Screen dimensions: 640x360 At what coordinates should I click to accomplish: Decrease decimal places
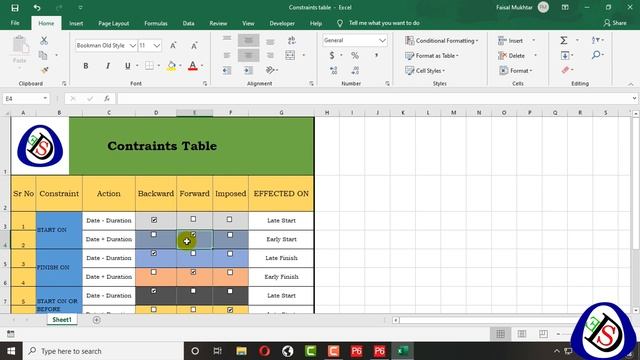(355, 70)
